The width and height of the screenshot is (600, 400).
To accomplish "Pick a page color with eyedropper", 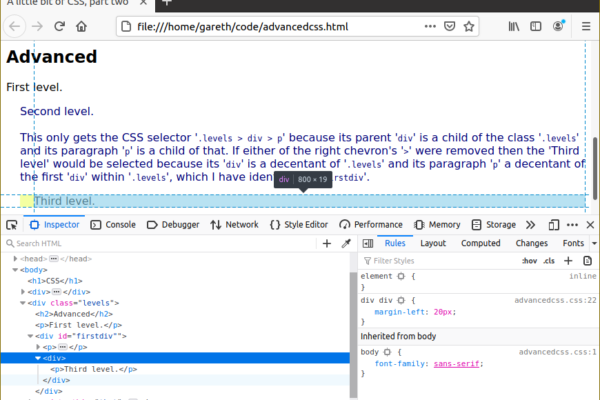I will (x=346, y=243).
